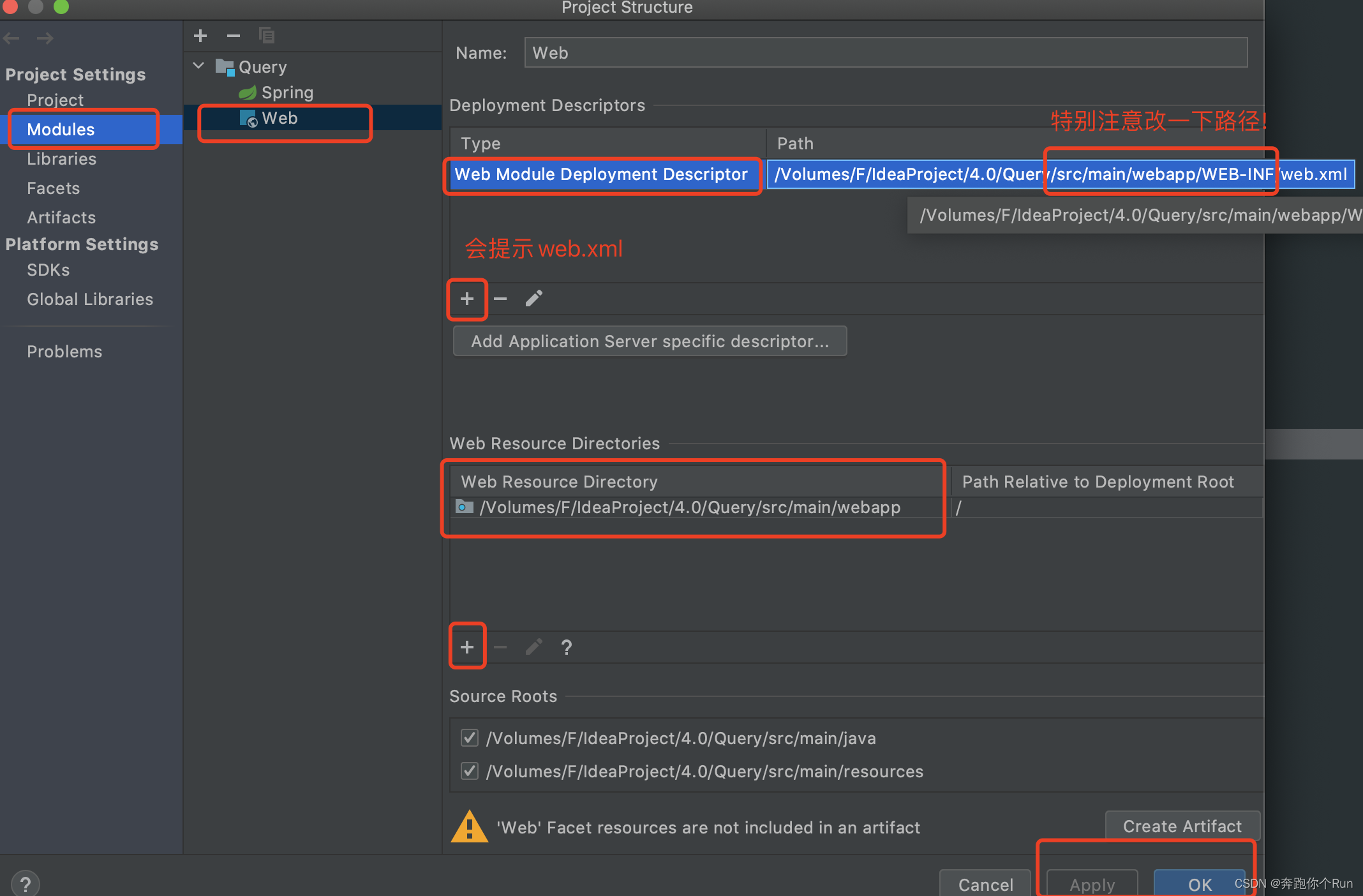Click the ? help icon in Web Resource Directories
The image size is (1363, 896).
click(566, 646)
